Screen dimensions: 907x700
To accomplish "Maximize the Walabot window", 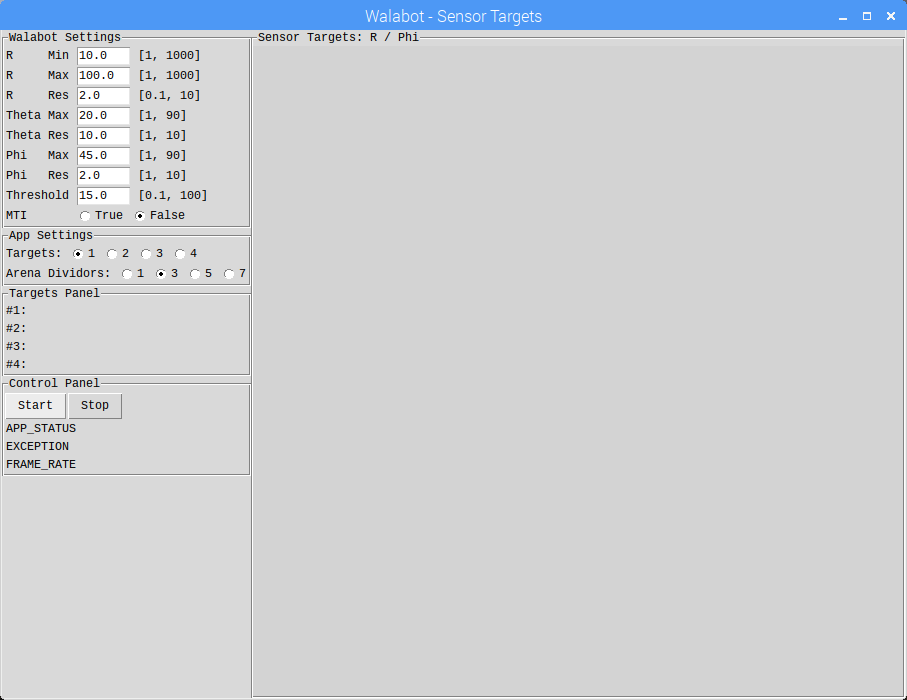I will click(867, 16).
